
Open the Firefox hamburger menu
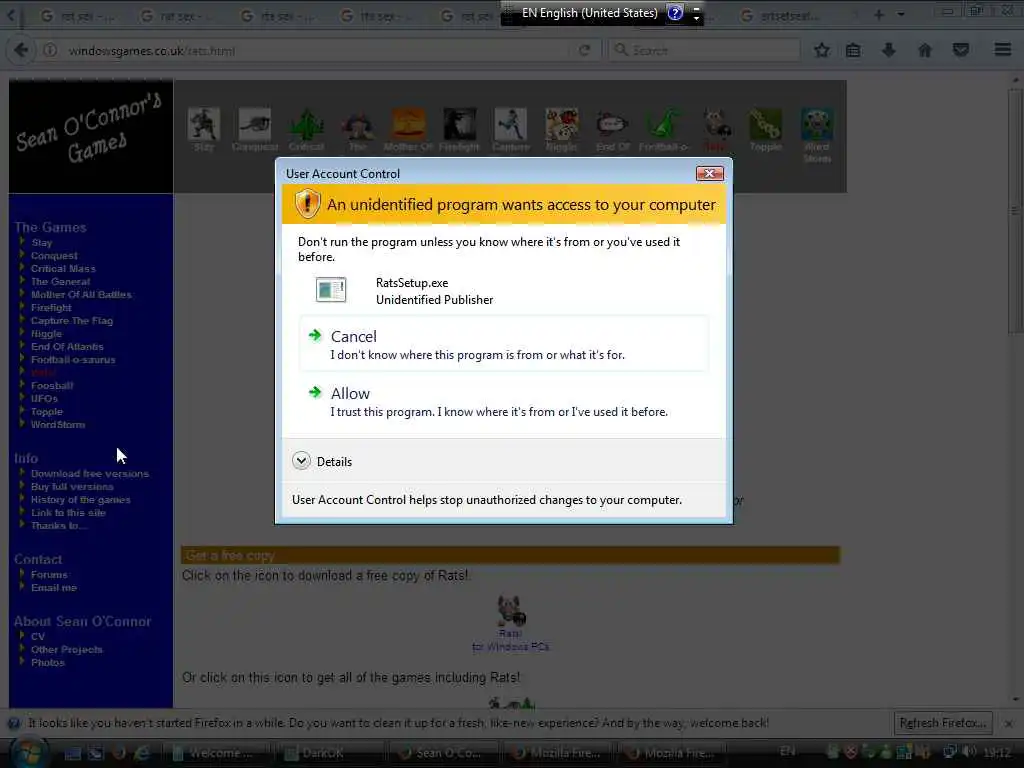tap(1003, 50)
